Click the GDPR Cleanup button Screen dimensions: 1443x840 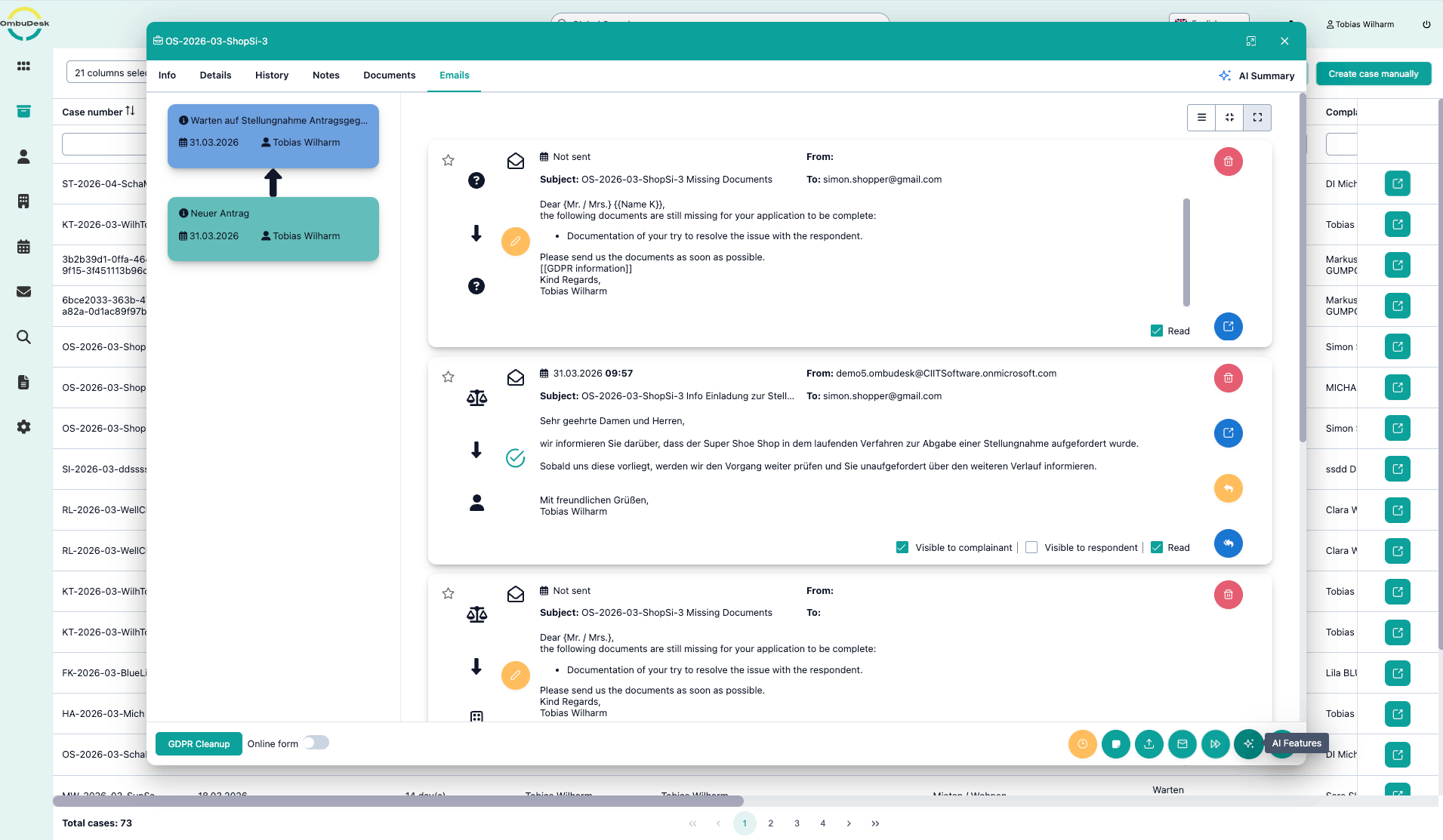point(199,743)
